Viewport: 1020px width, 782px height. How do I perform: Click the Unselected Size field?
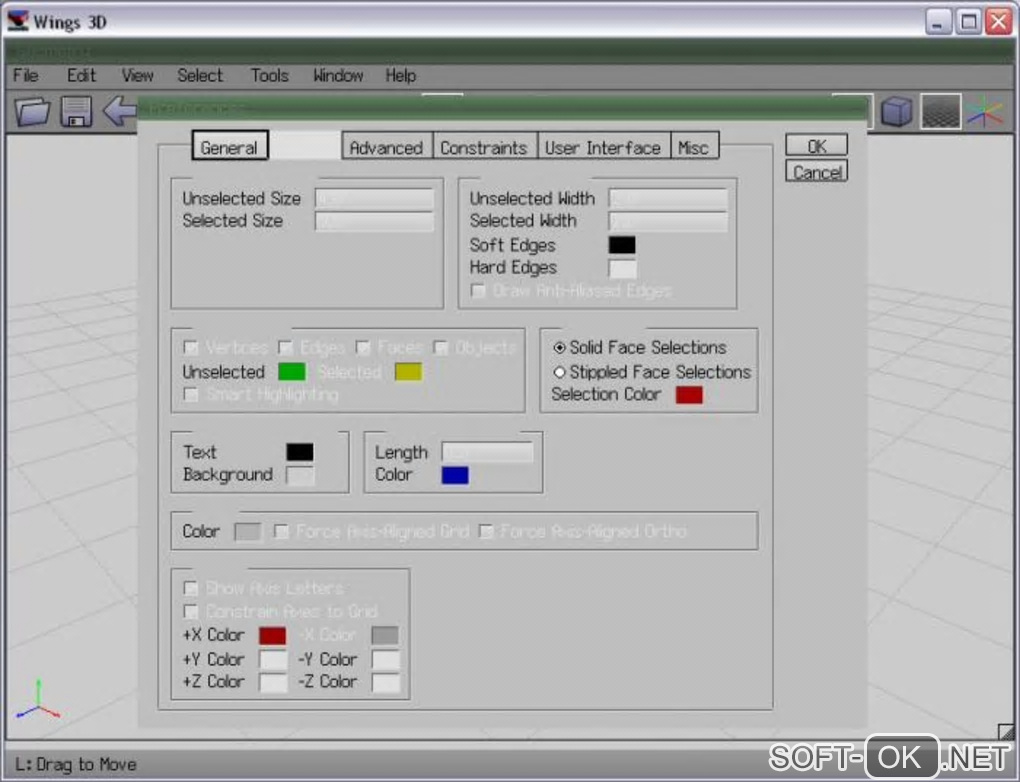coord(374,198)
